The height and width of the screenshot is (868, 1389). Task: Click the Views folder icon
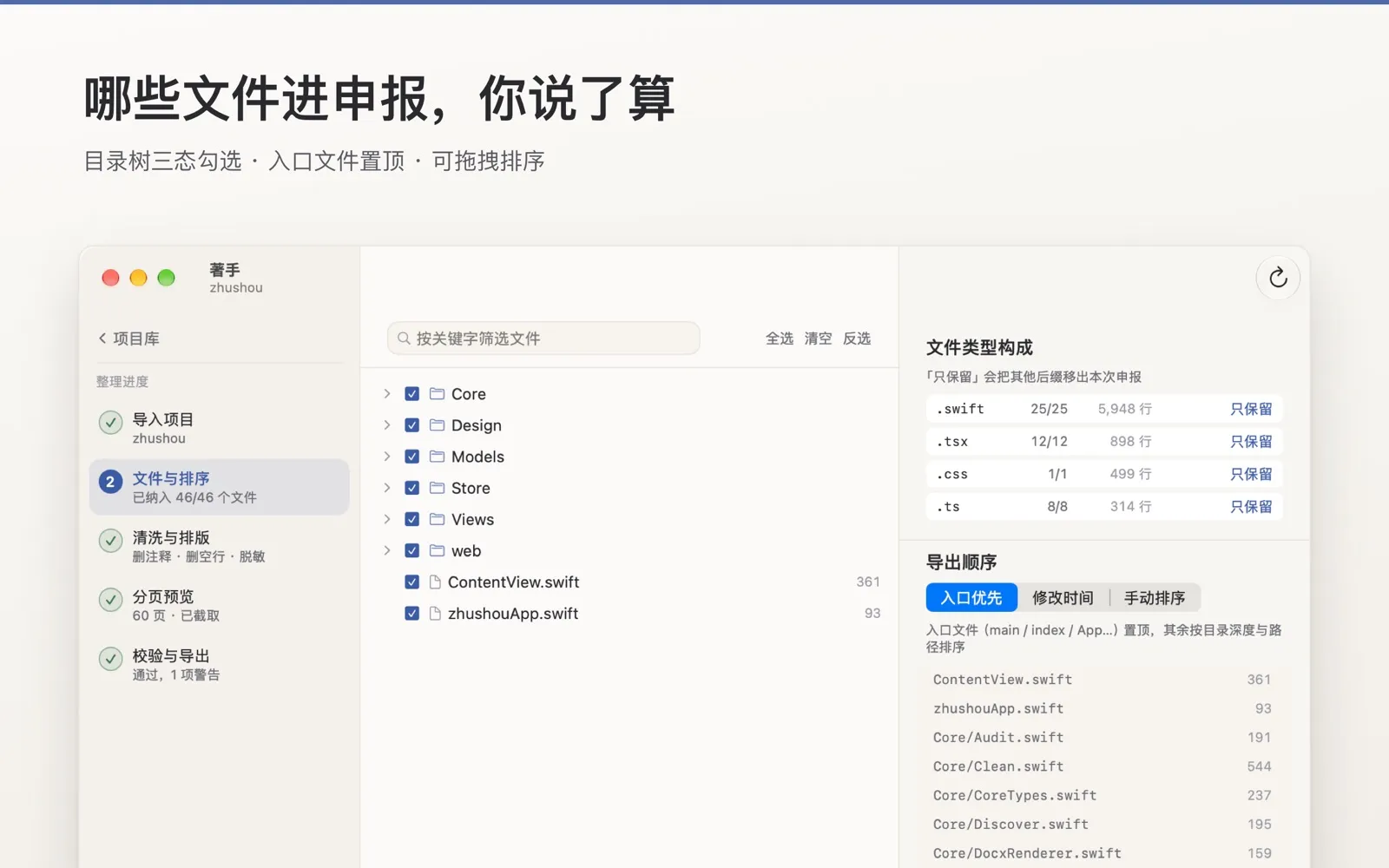(437, 519)
